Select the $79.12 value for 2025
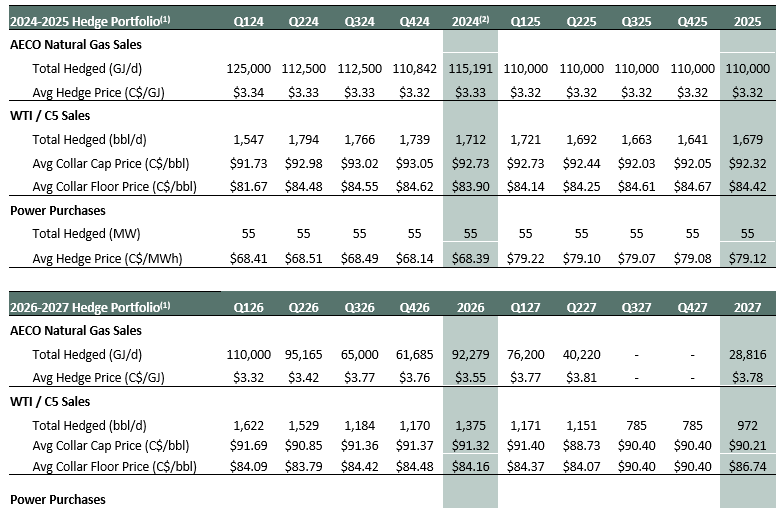The height and width of the screenshot is (509, 782). (x=747, y=258)
